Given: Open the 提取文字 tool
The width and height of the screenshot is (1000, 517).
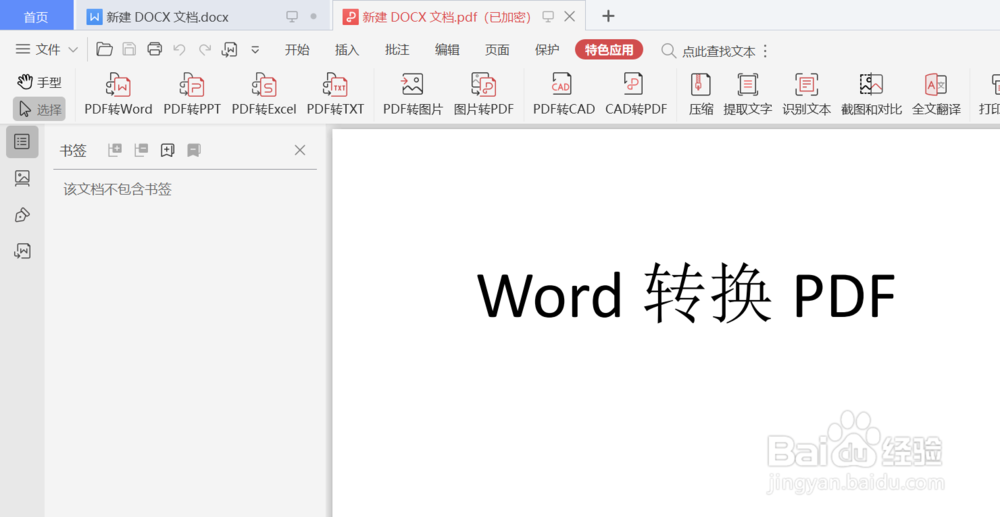Looking at the screenshot, I should pyautogui.click(x=747, y=94).
